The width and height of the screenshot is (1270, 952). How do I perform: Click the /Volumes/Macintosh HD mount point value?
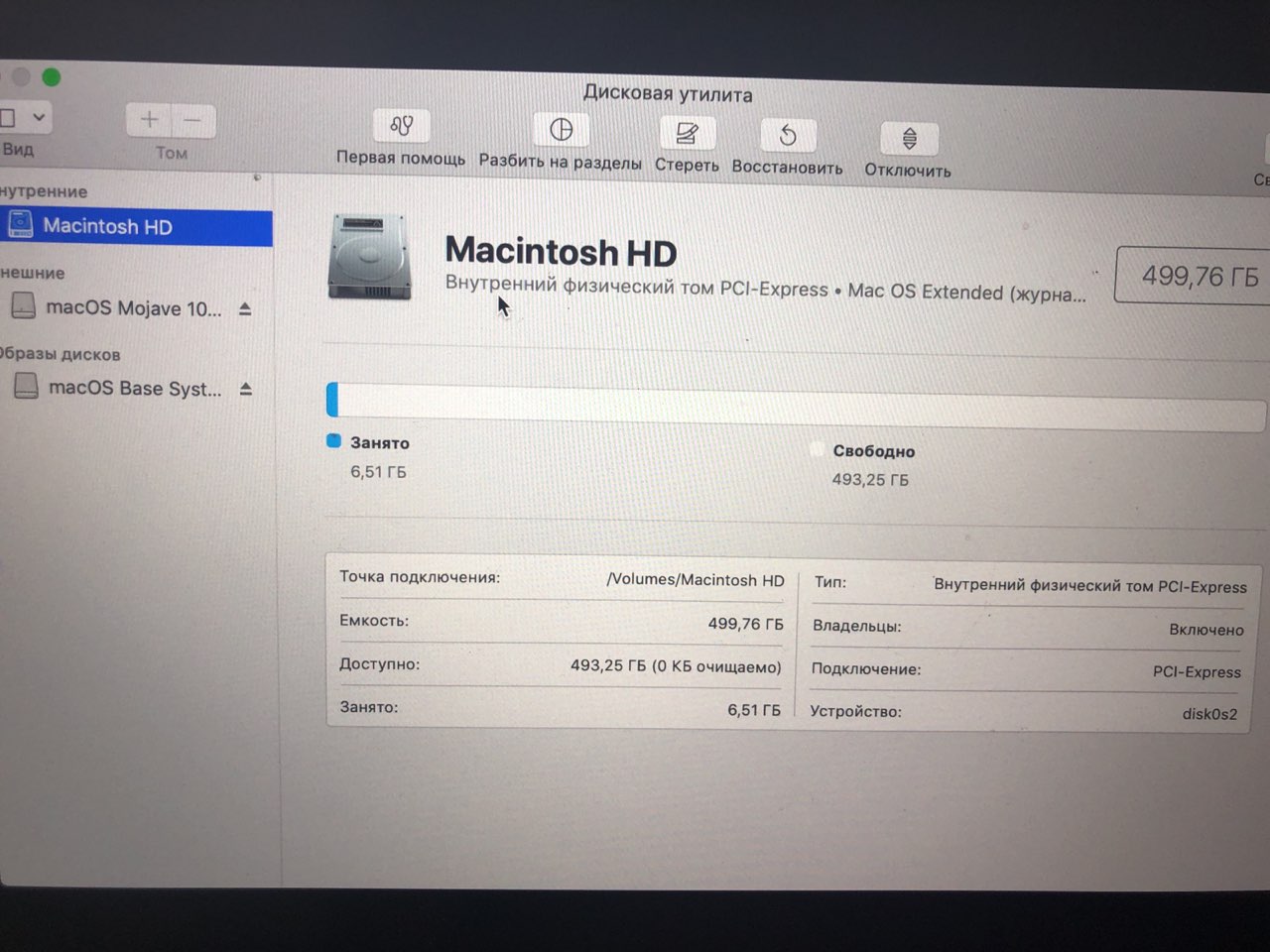point(696,580)
